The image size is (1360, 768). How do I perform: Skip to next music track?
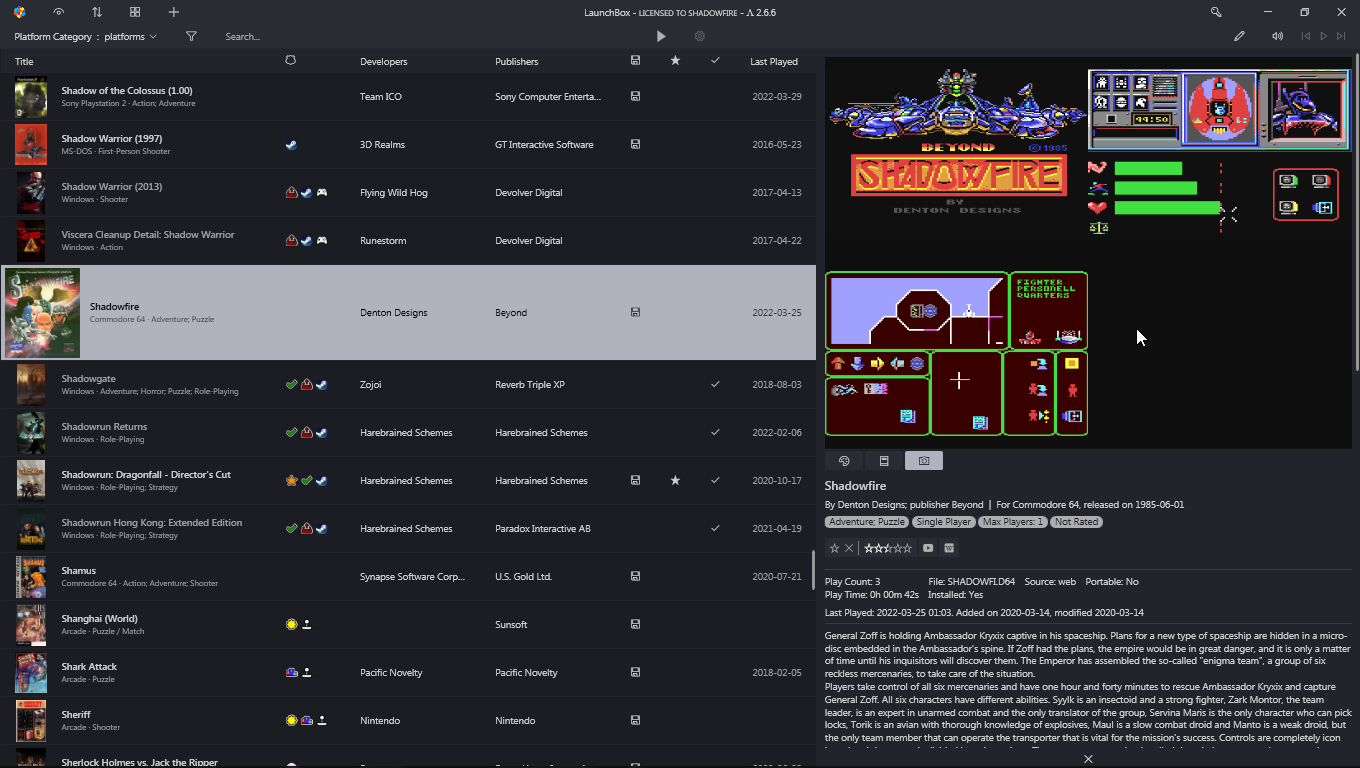1341,36
